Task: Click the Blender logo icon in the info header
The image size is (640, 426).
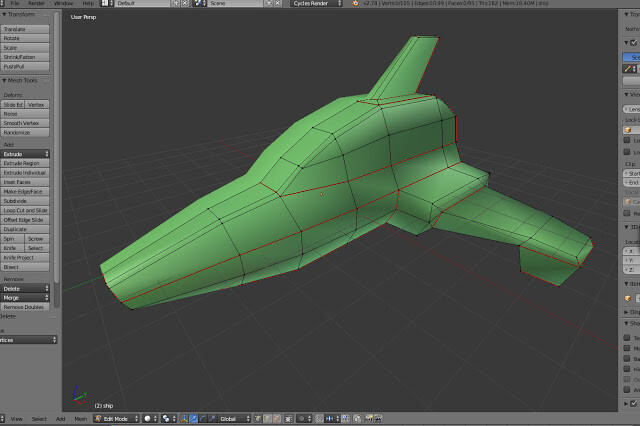Action: click(355, 3)
